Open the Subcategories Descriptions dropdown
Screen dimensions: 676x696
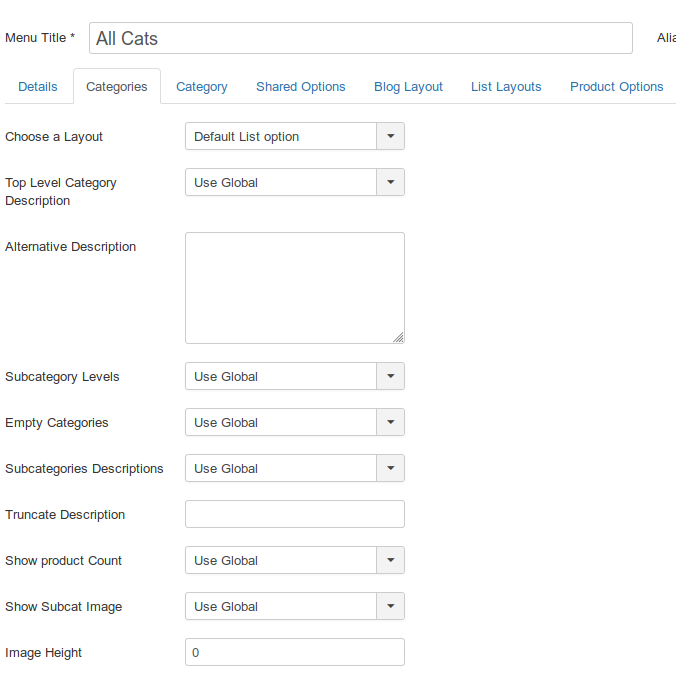(295, 468)
